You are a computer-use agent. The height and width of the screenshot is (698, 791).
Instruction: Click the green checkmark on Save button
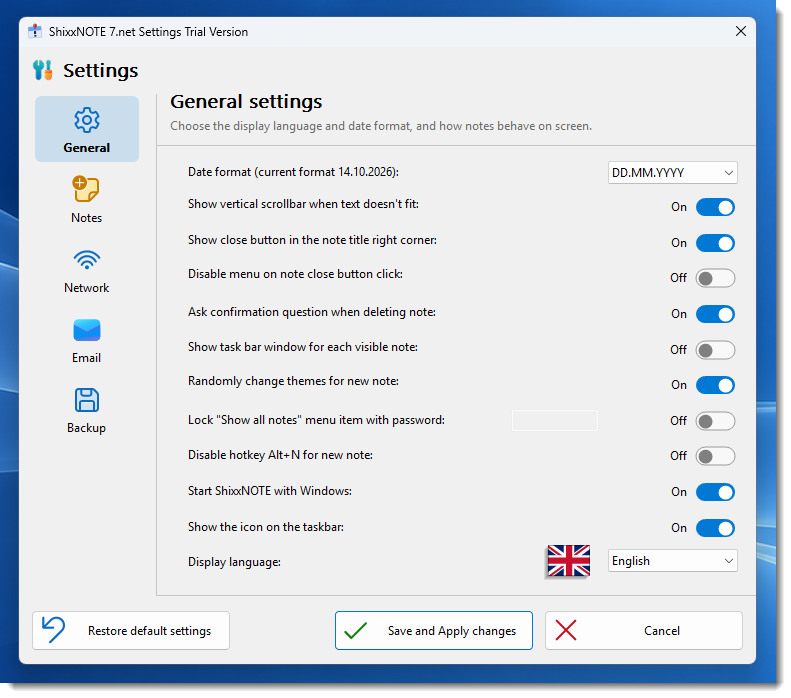pos(356,630)
